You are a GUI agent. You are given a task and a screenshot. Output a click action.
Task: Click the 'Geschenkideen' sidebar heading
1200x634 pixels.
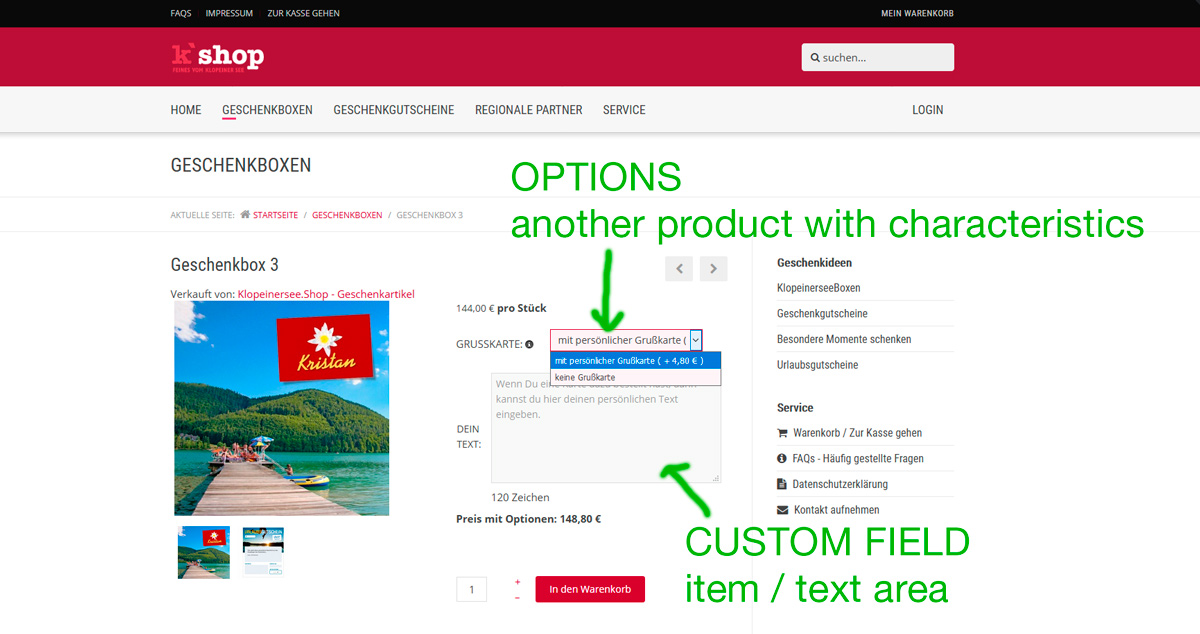(x=815, y=263)
